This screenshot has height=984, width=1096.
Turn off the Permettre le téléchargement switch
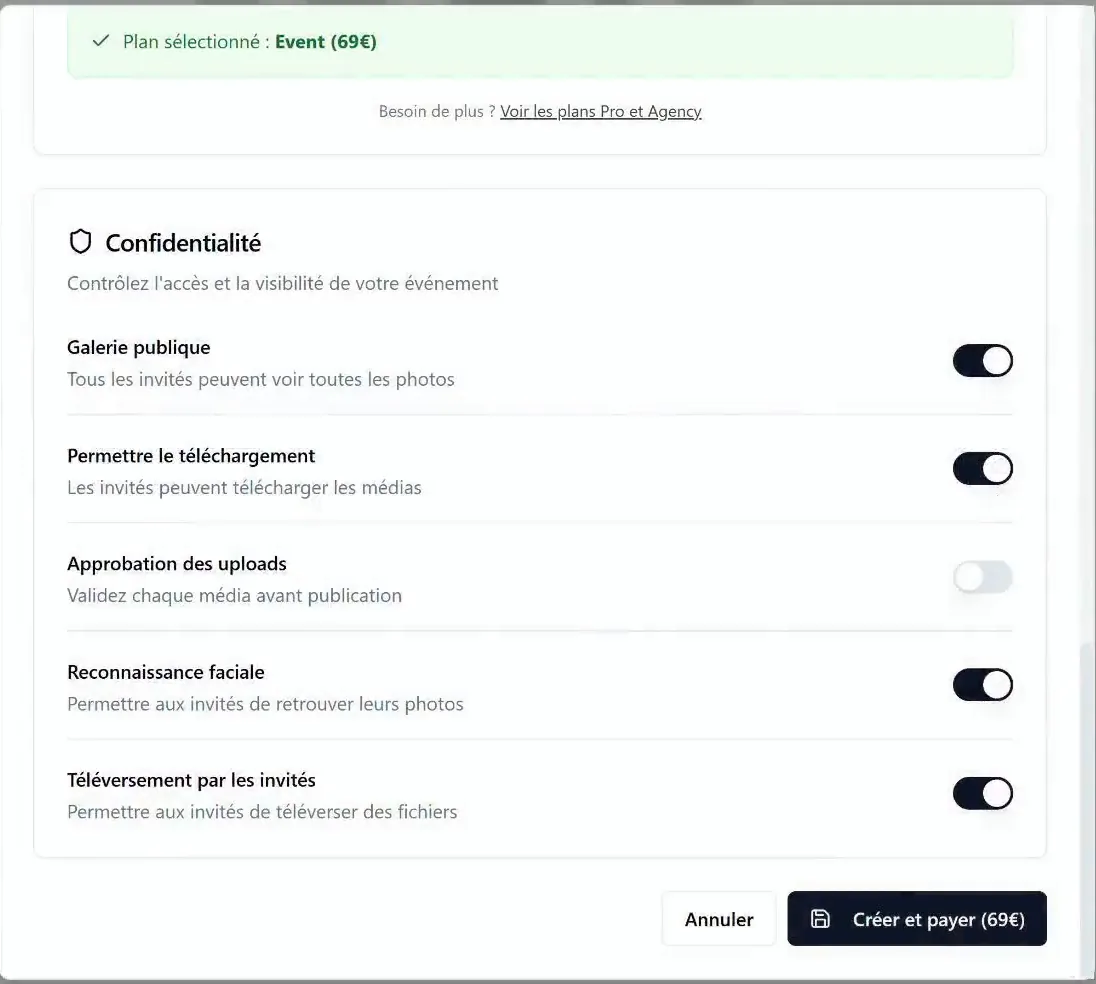pyautogui.click(x=982, y=468)
